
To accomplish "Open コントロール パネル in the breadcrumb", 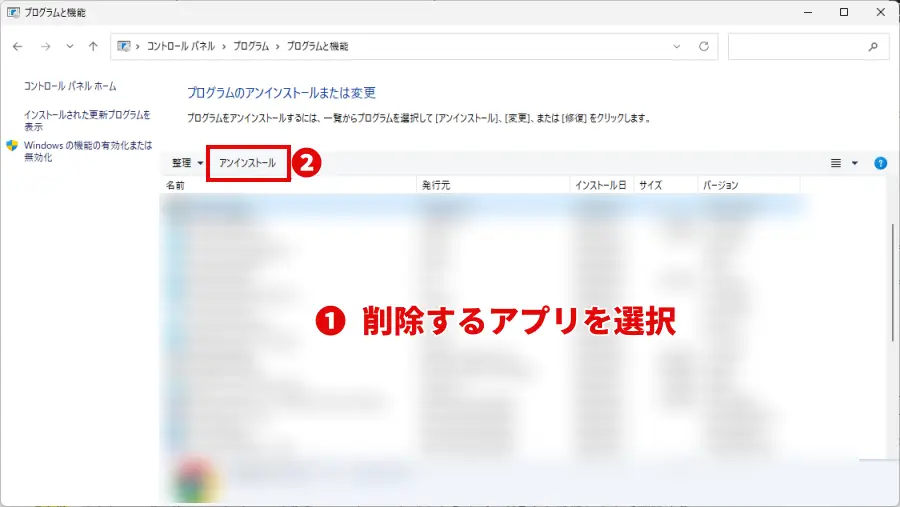I will 181,47.
